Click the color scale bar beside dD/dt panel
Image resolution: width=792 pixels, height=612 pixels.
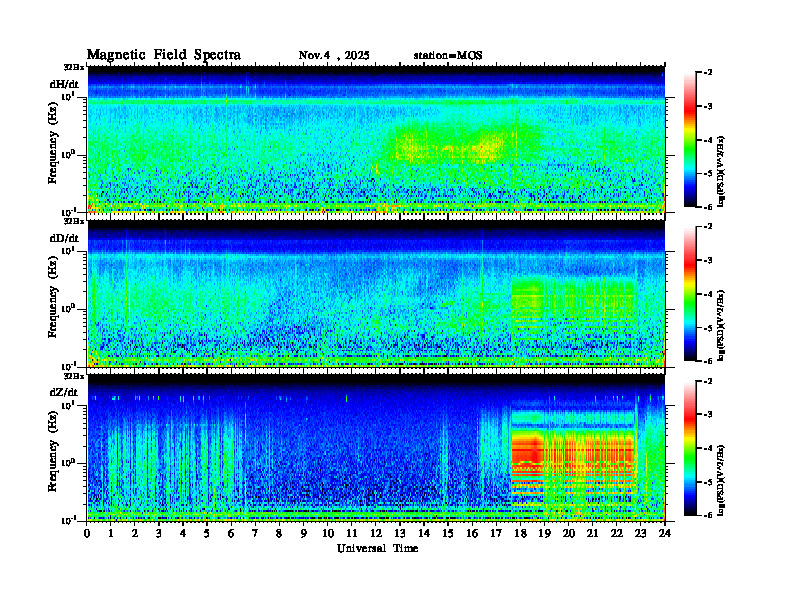(690, 294)
